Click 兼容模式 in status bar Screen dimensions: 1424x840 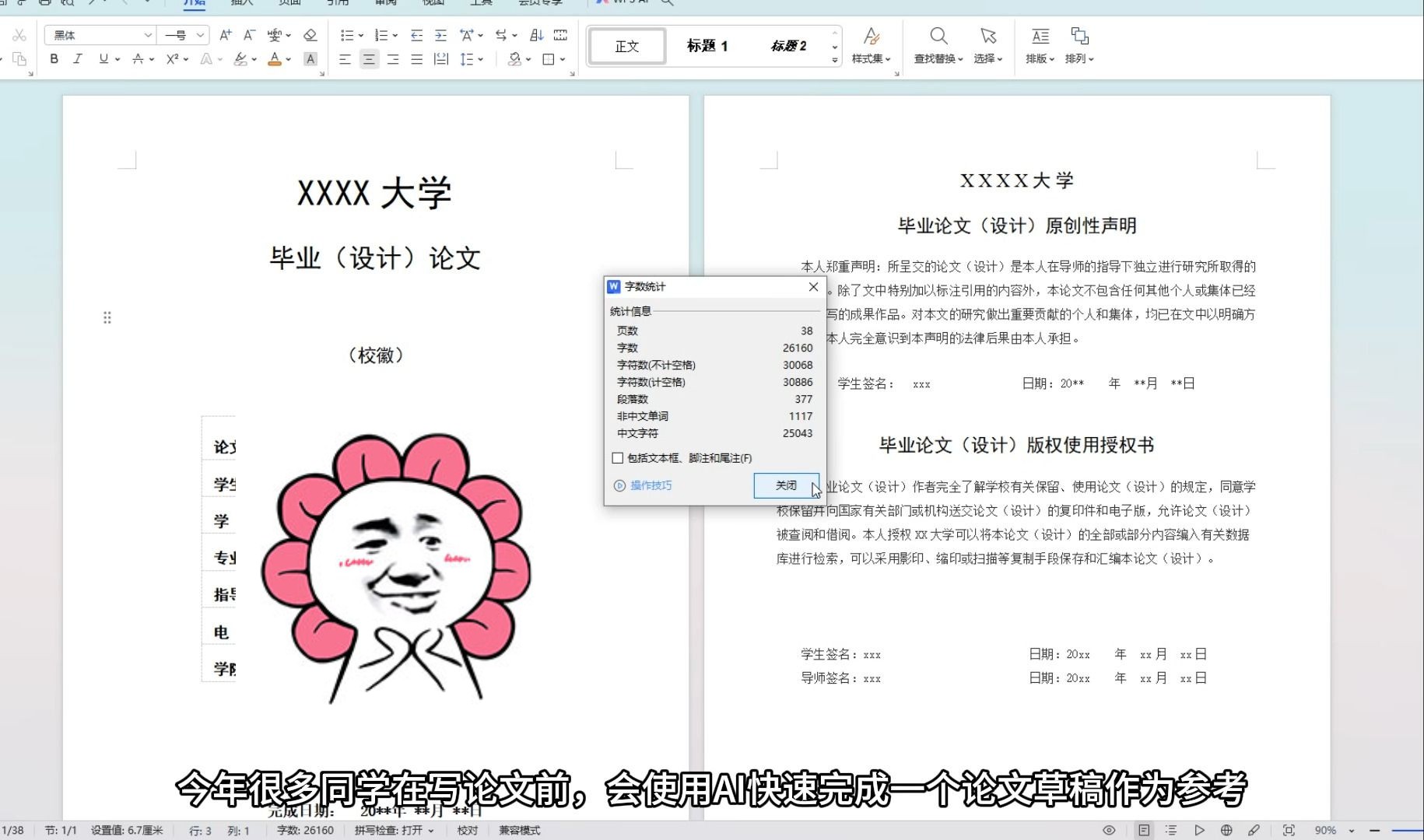coord(520,830)
